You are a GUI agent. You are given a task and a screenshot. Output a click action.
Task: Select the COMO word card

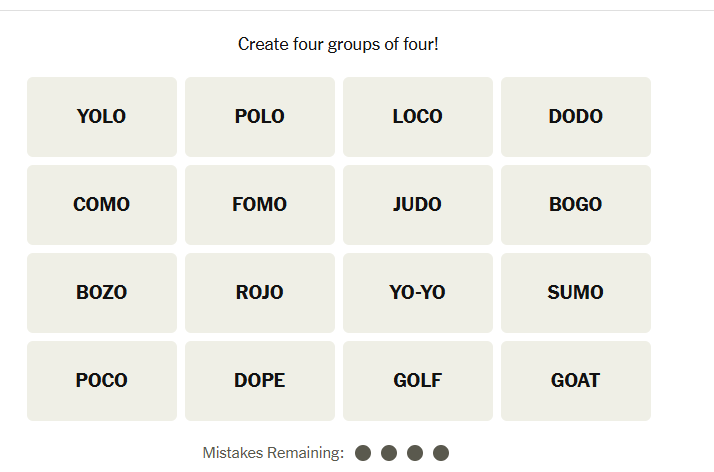[102, 205]
